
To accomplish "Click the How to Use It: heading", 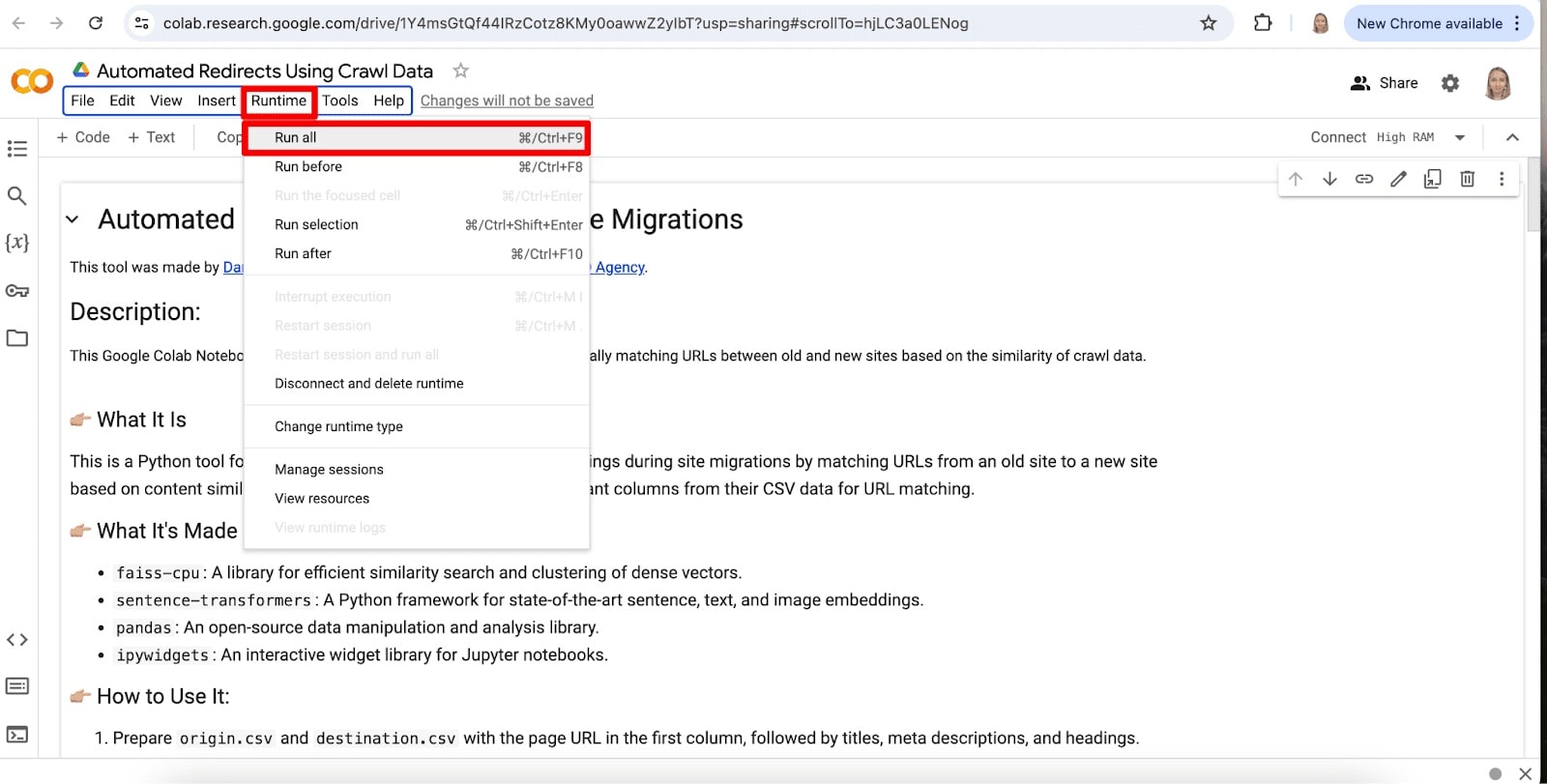I will (163, 696).
